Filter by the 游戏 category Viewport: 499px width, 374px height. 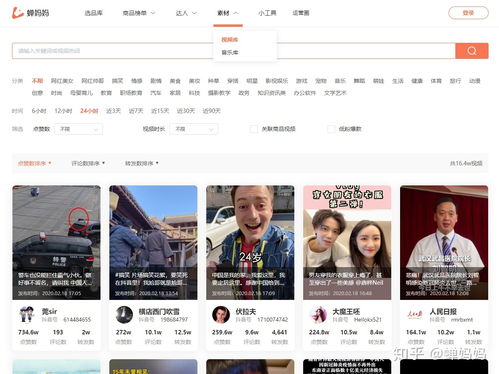(x=302, y=81)
